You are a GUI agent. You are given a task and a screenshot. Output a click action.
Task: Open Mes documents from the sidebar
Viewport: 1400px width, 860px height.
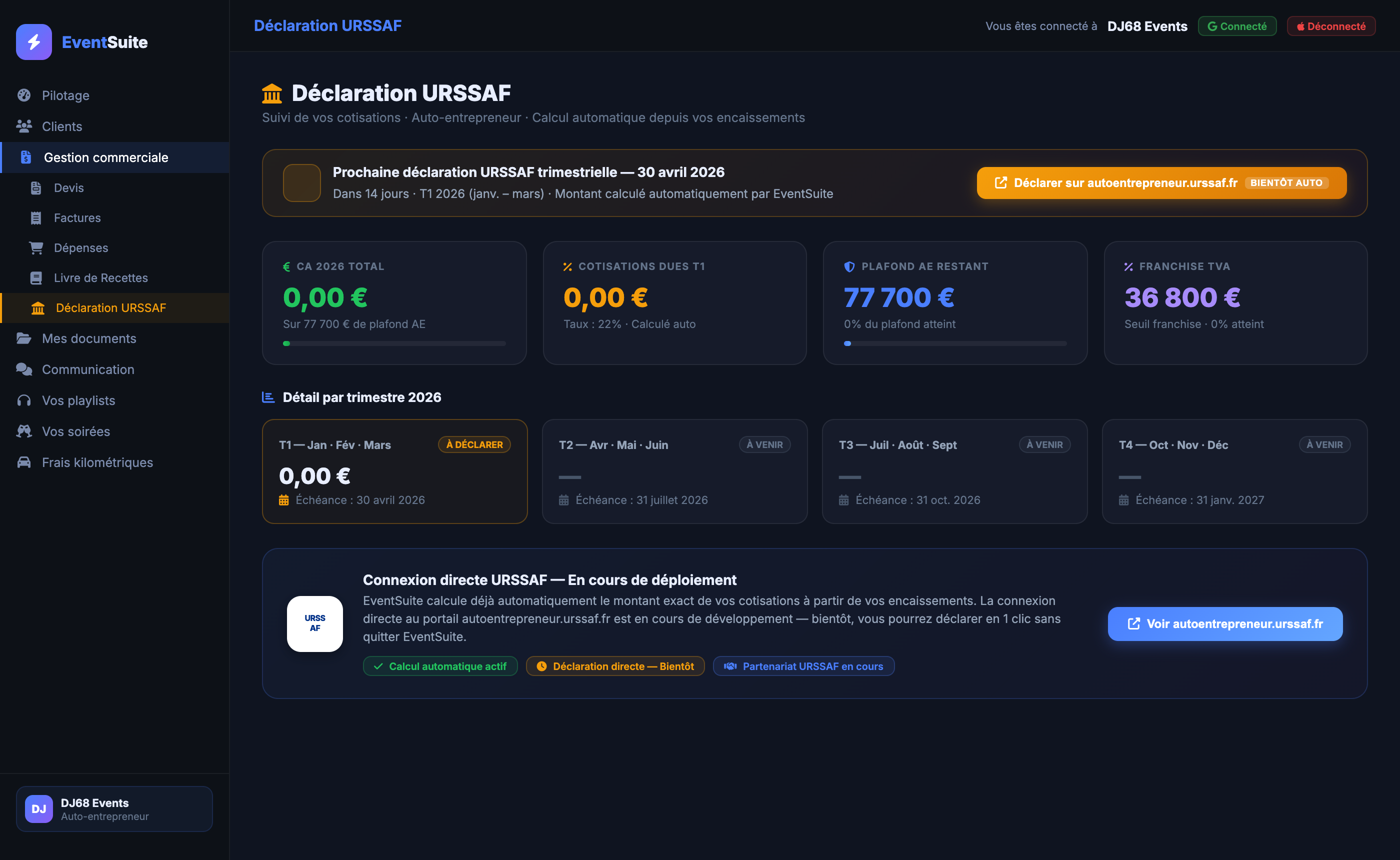[x=88, y=338]
